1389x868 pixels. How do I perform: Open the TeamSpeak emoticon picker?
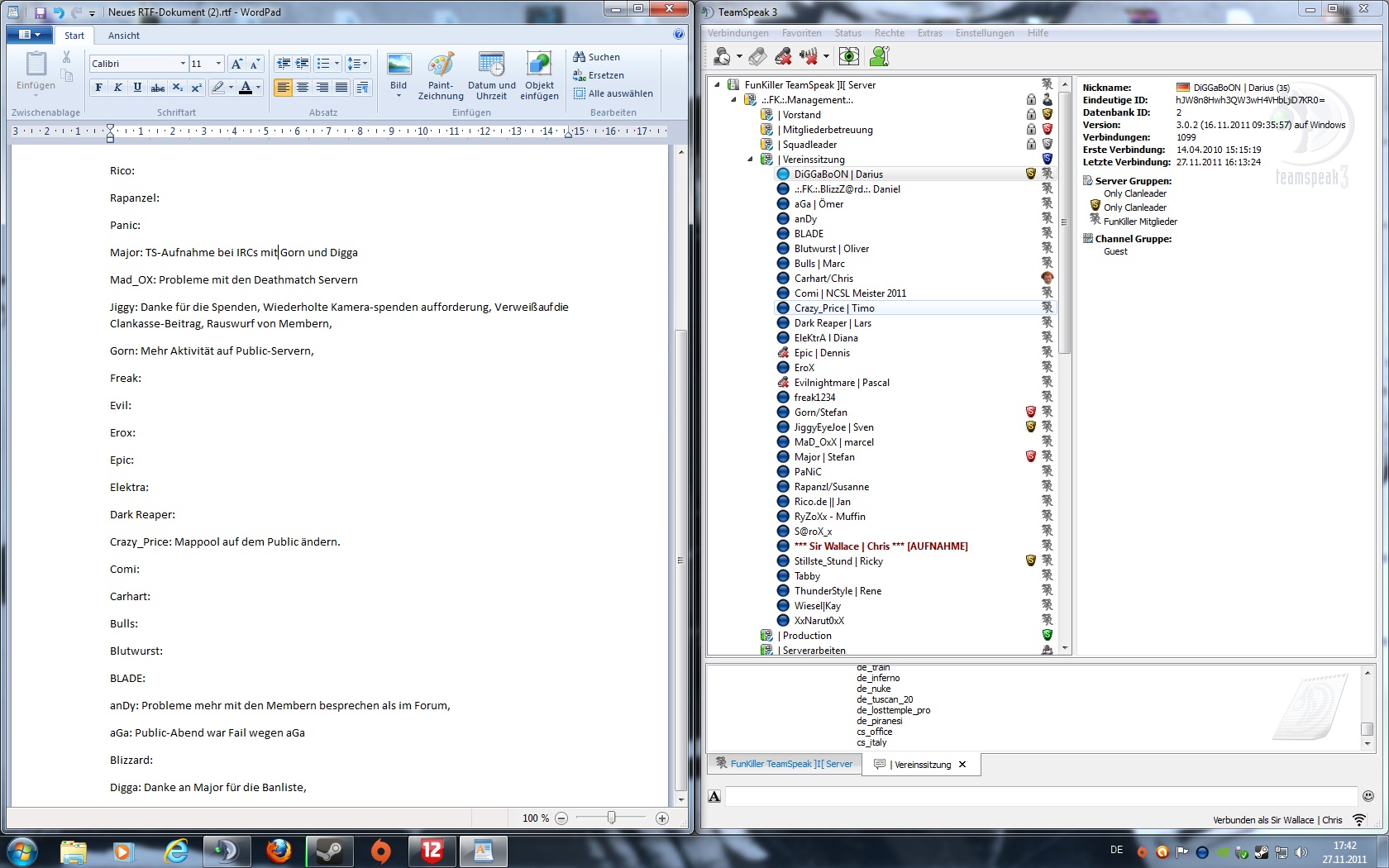tap(1368, 796)
